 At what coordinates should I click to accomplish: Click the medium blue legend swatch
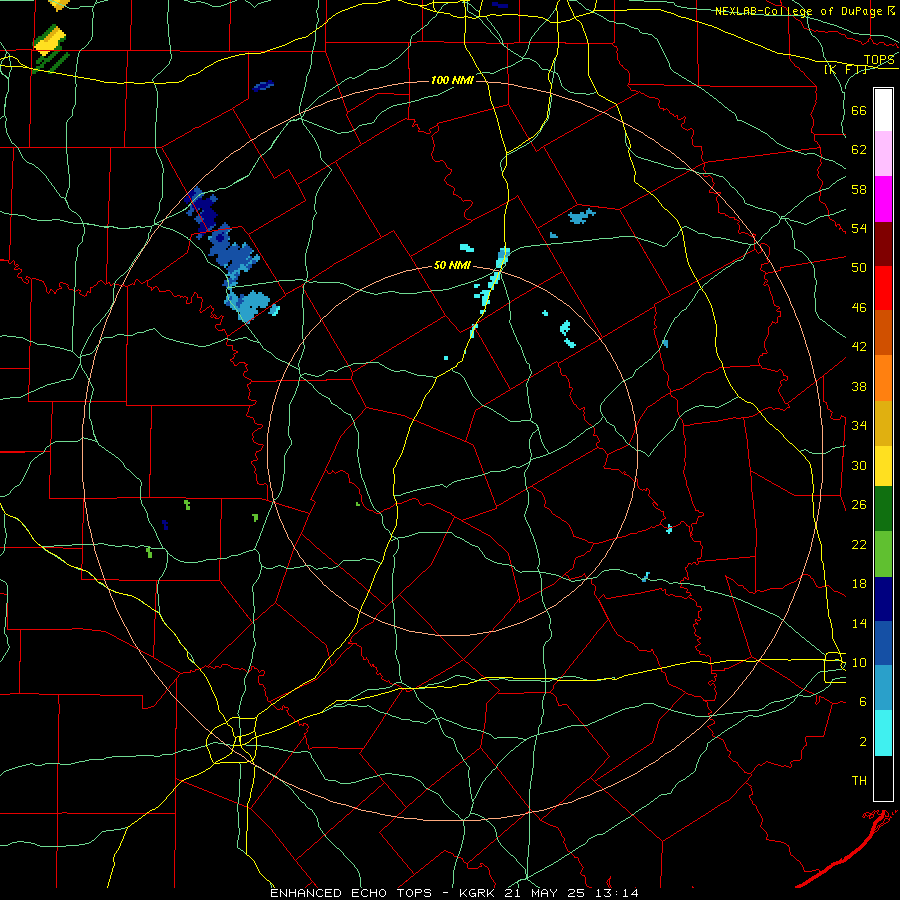point(883,643)
